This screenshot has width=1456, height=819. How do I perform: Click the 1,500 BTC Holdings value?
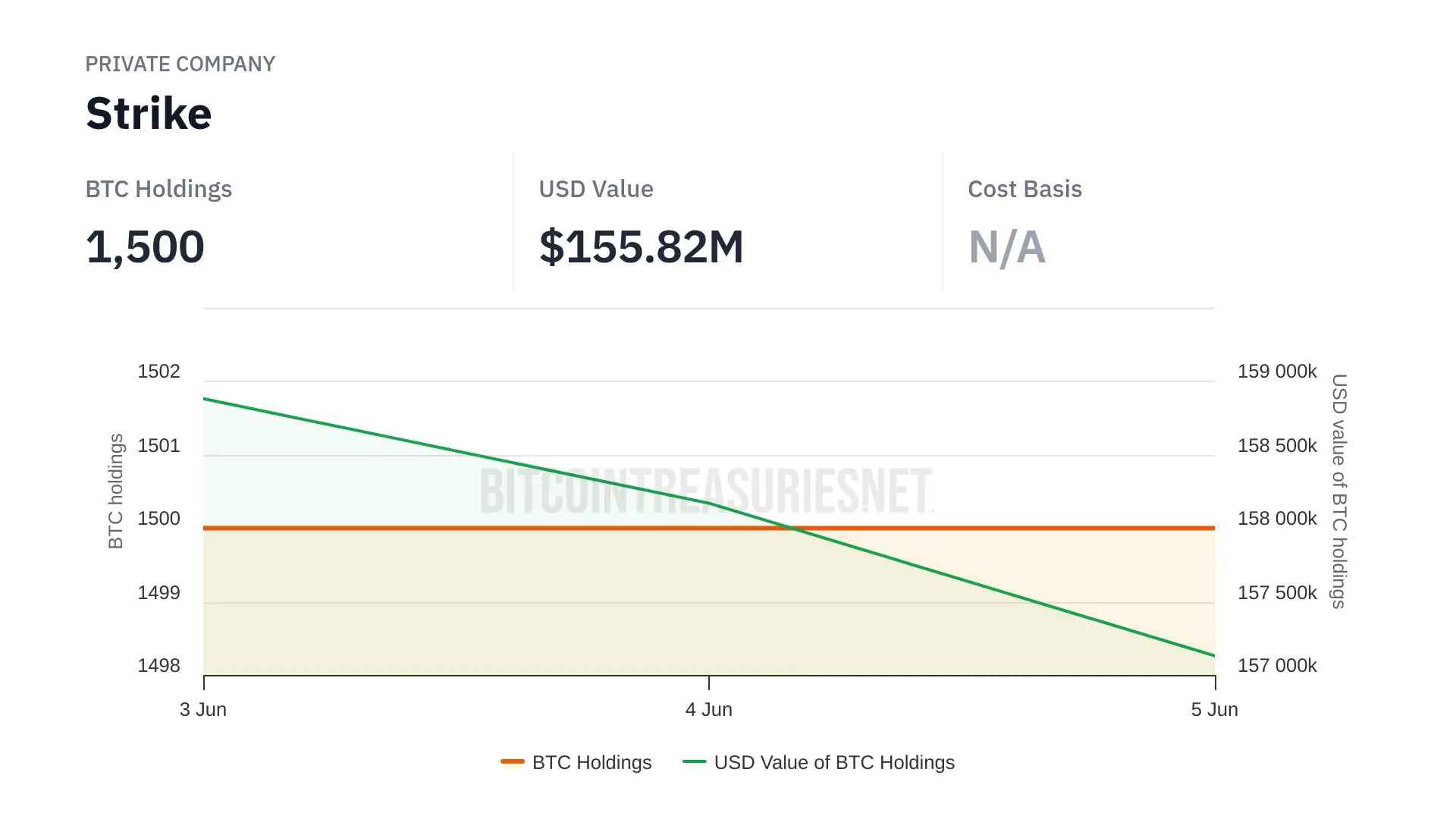click(x=145, y=247)
